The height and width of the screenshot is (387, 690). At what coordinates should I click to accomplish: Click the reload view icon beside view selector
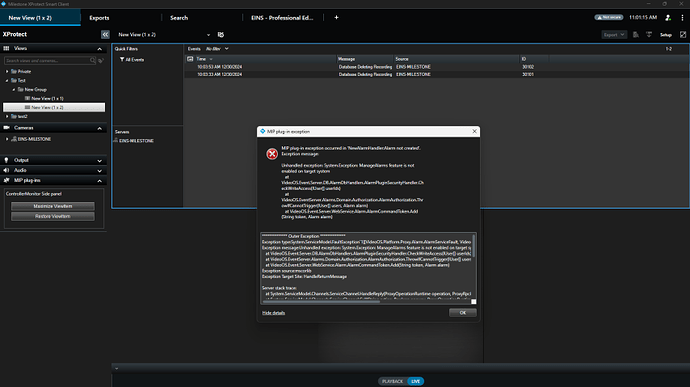pos(221,34)
